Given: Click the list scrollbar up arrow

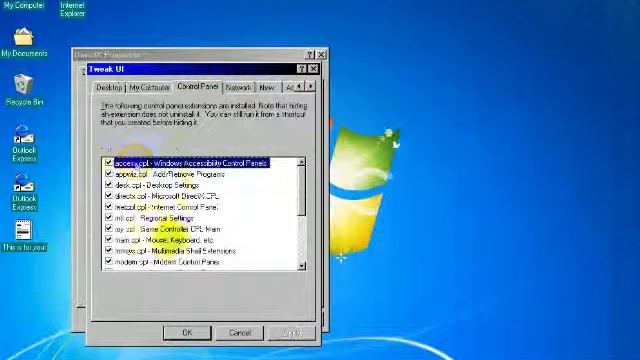Looking at the screenshot, I should tap(302, 162).
